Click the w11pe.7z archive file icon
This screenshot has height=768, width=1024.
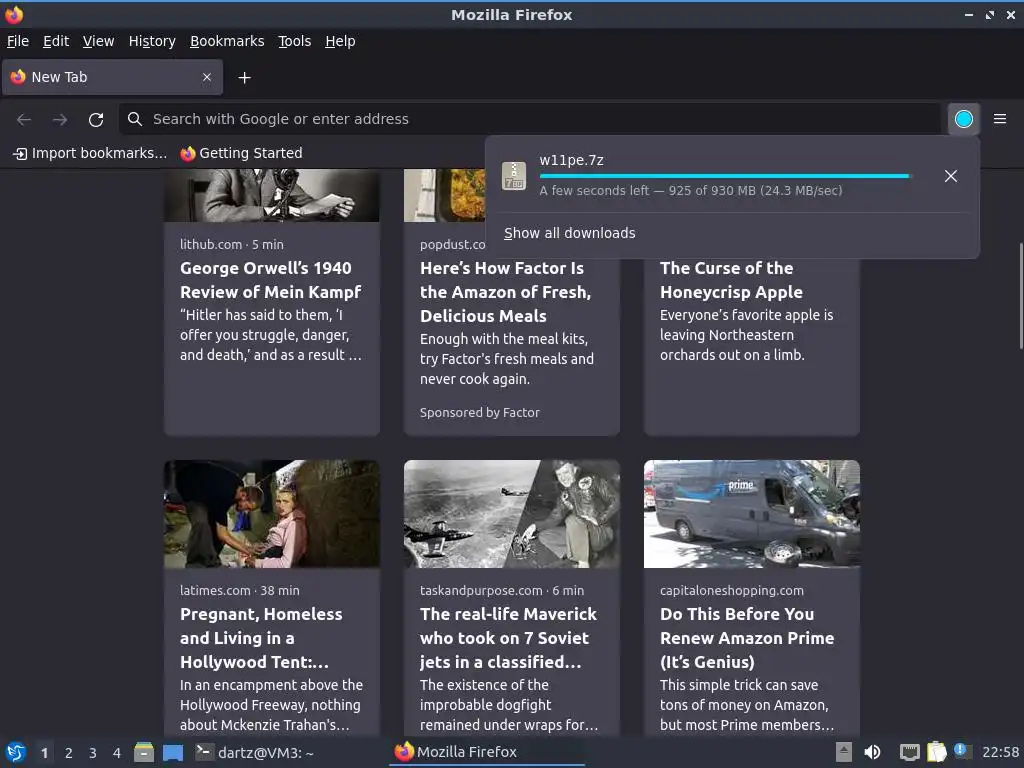514,176
